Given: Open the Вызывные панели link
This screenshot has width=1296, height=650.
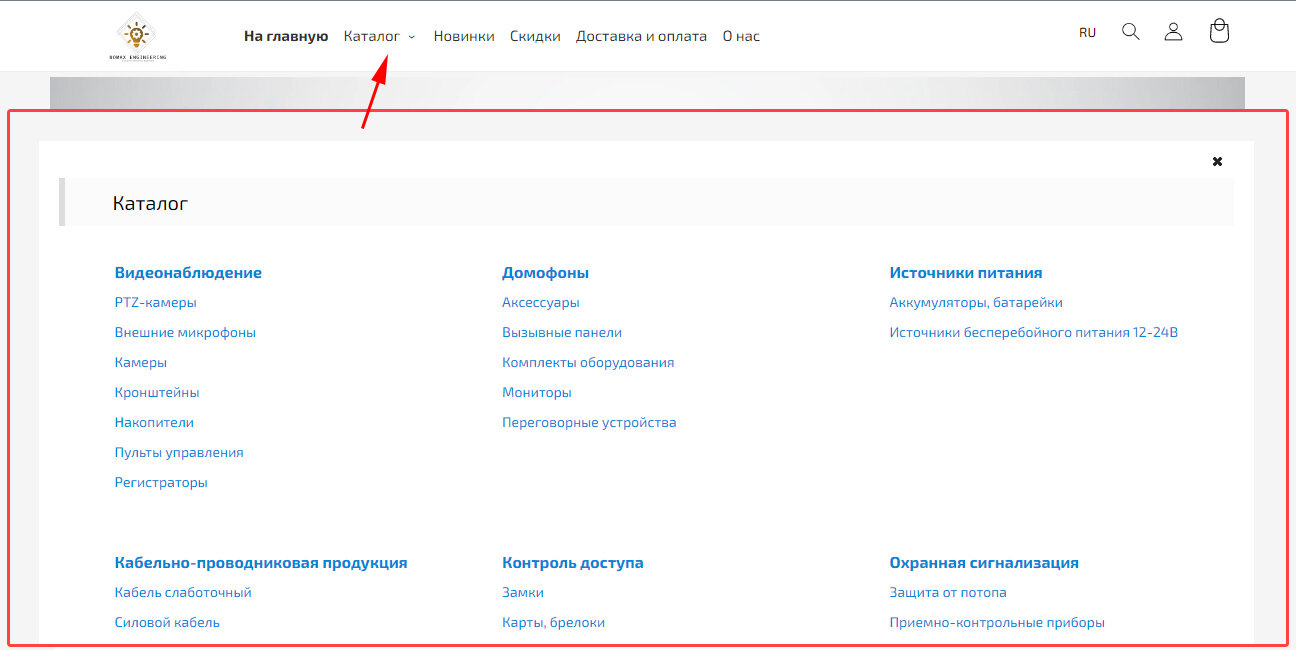Looking at the screenshot, I should 562,333.
